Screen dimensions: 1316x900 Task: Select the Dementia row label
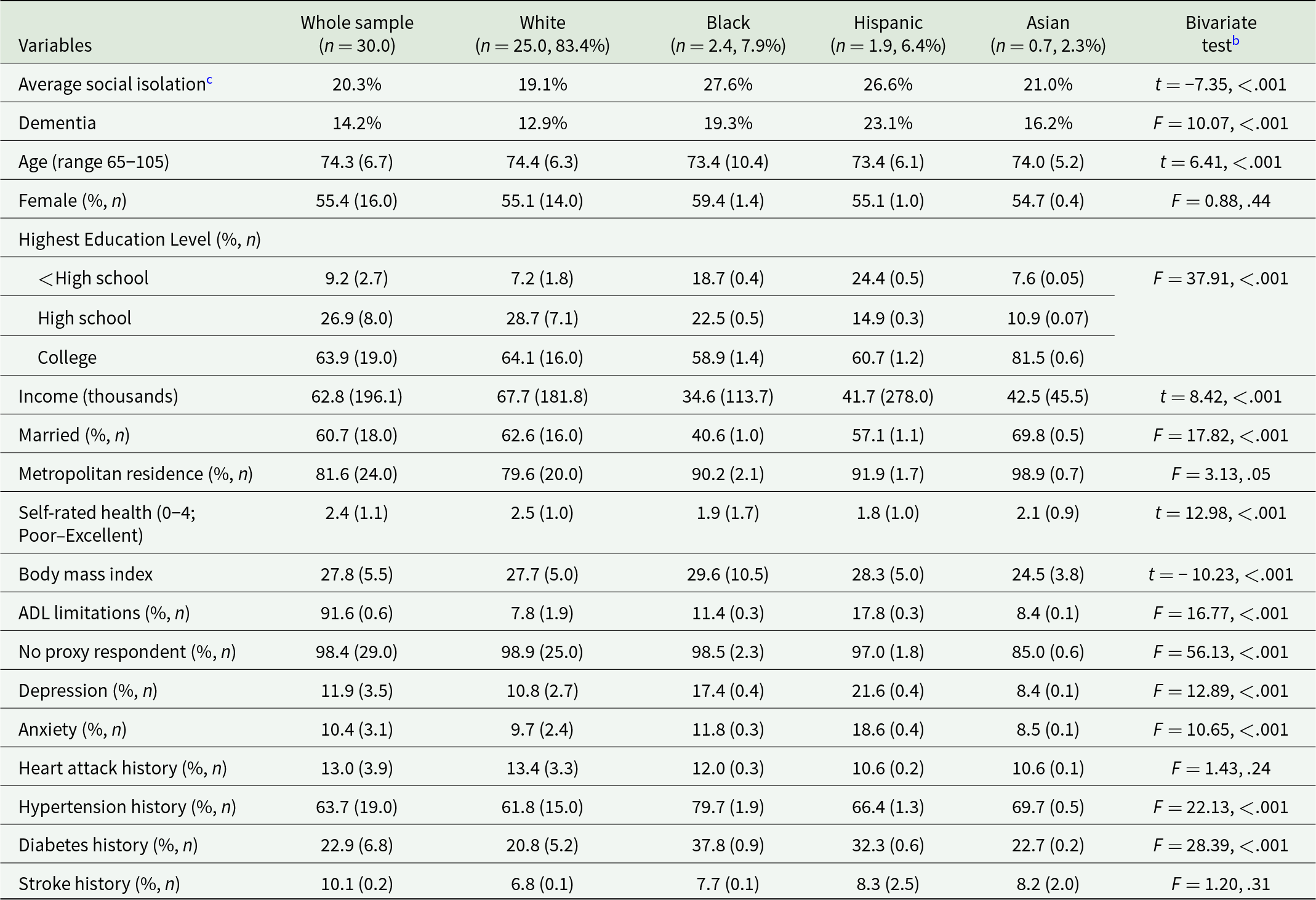coord(57,123)
